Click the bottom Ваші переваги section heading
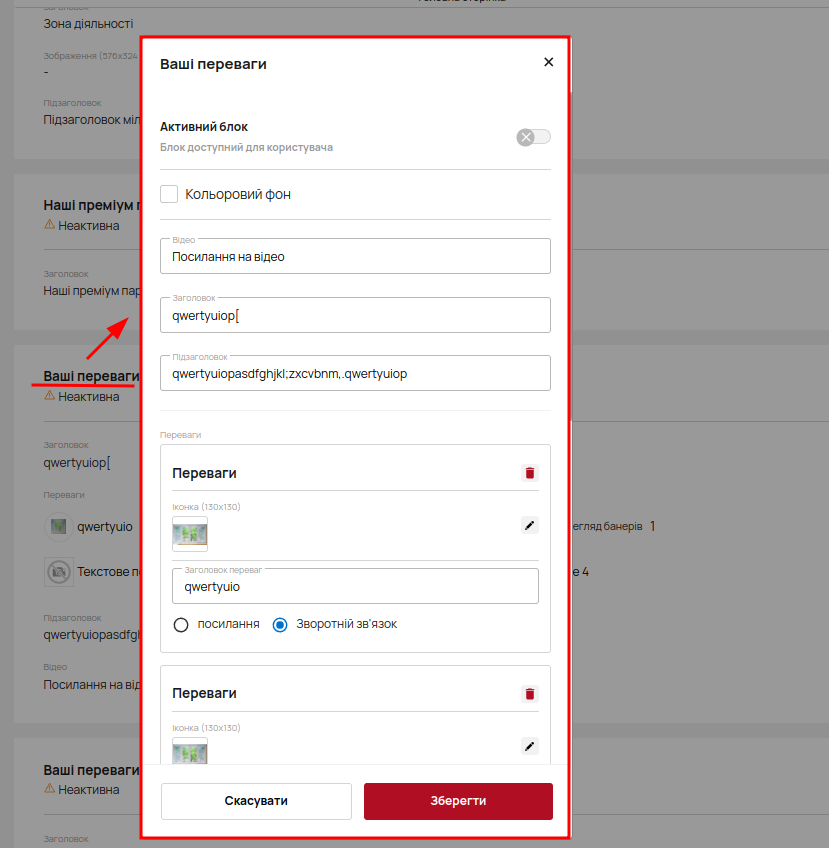This screenshot has width=829, height=848. [91, 770]
